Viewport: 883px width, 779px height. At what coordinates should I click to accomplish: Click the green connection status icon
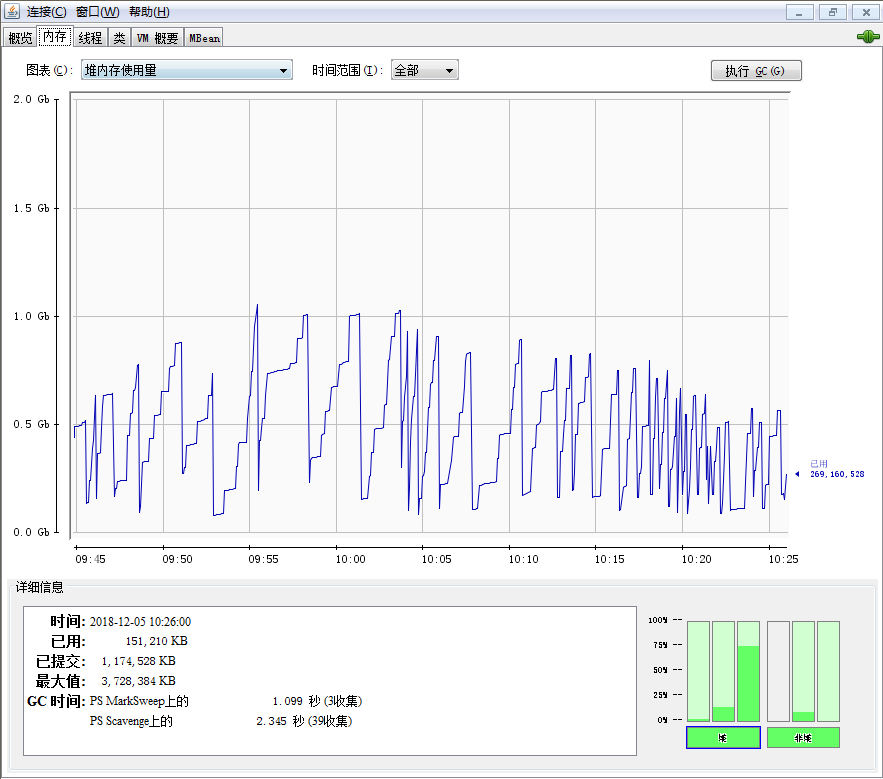(866, 37)
